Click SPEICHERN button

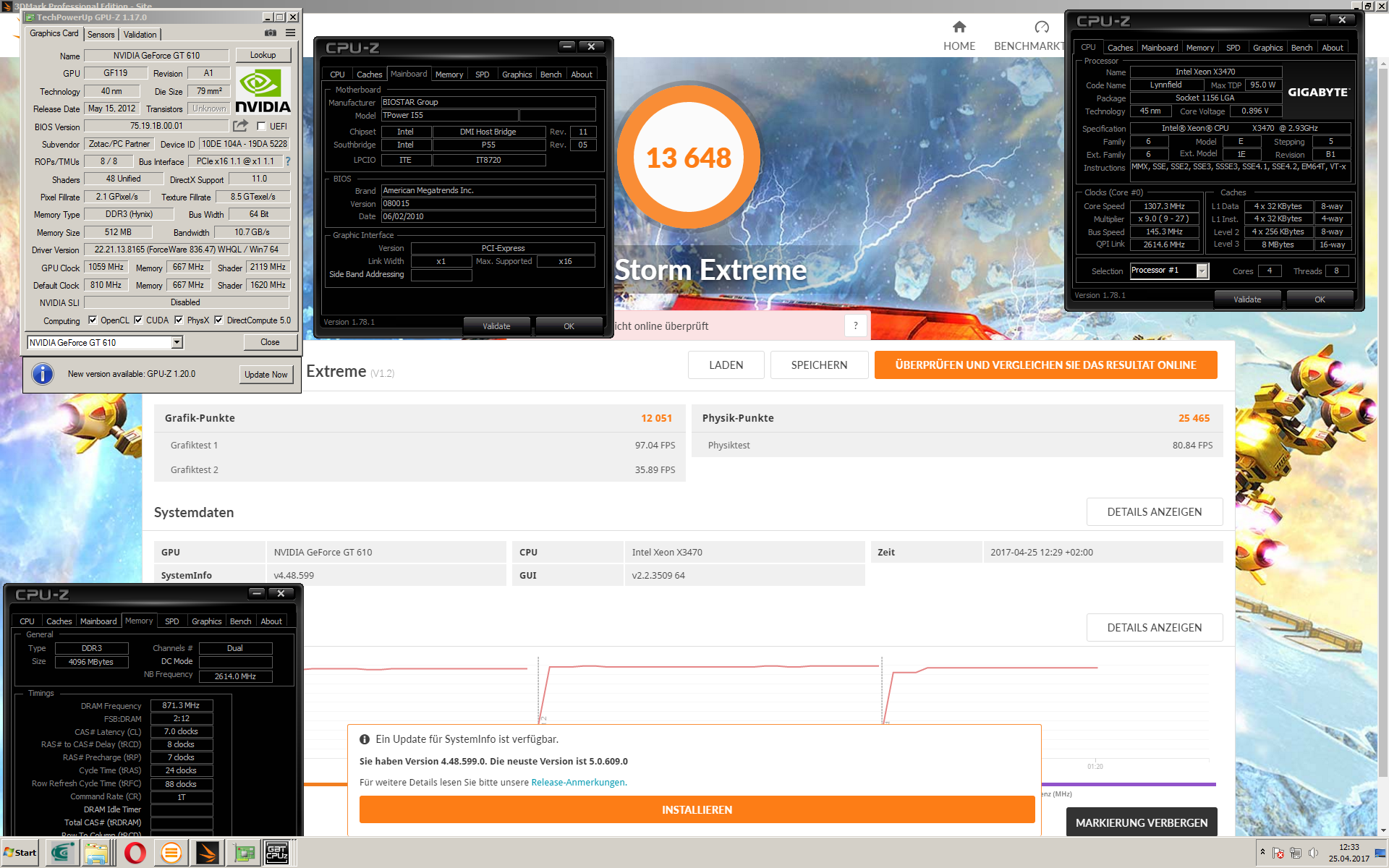[x=819, y=365]
